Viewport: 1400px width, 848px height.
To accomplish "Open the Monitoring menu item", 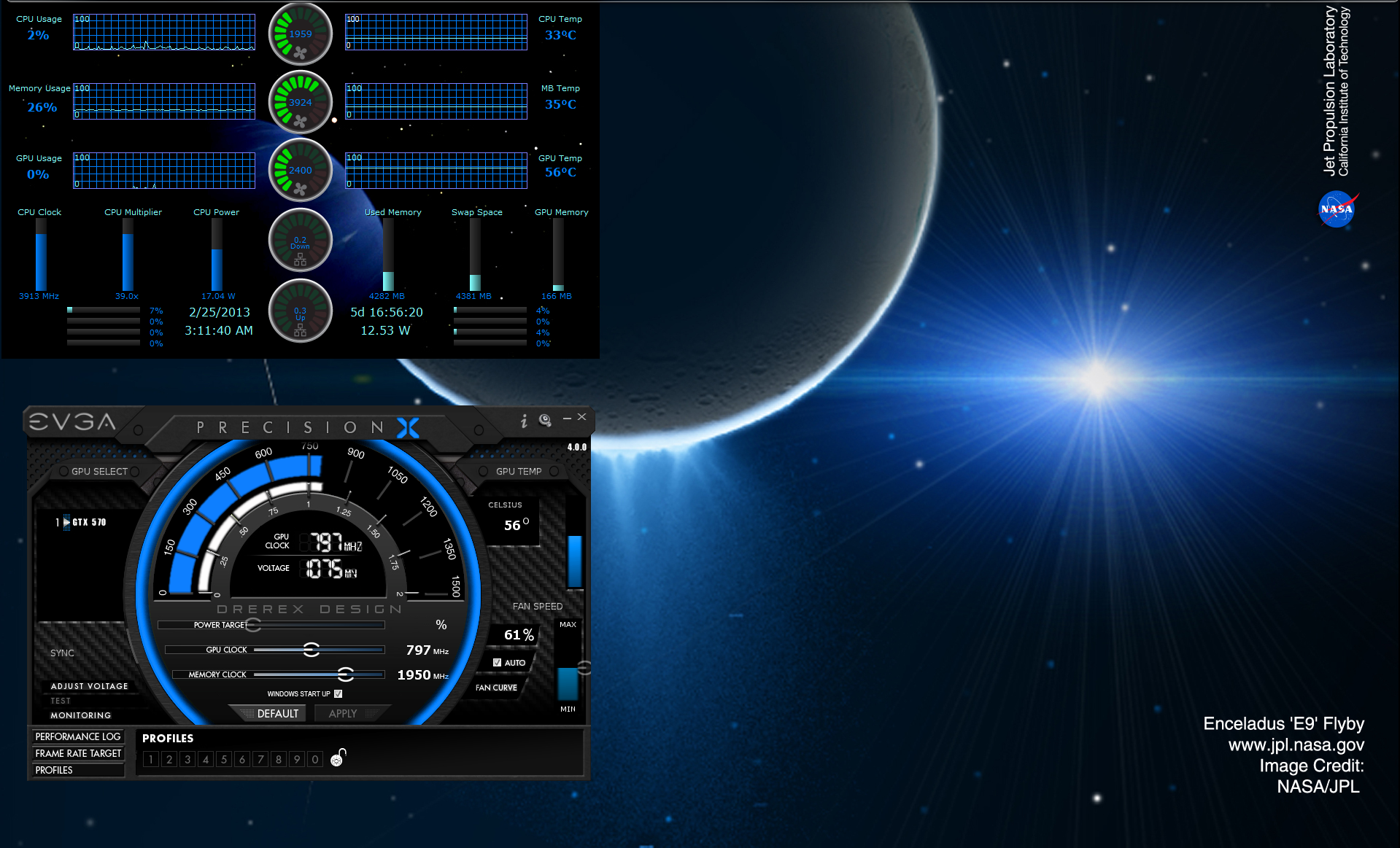I will tap(80, 715).
